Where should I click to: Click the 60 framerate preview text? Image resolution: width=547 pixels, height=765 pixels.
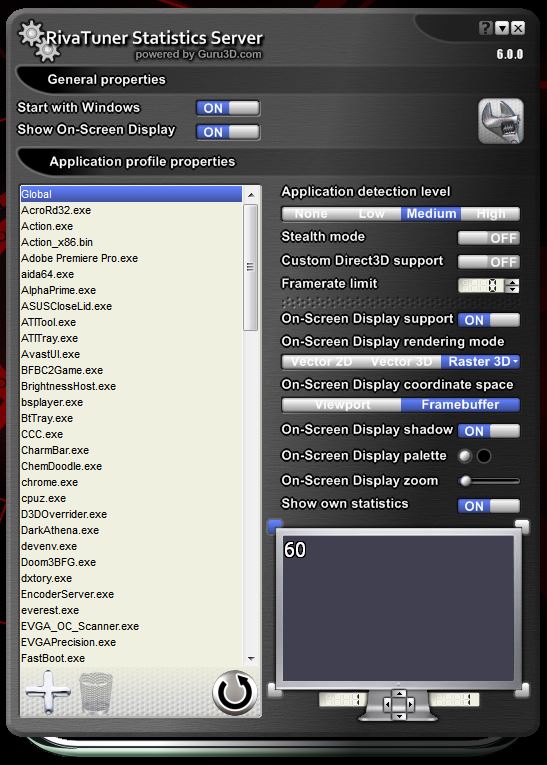pos(295,550)
